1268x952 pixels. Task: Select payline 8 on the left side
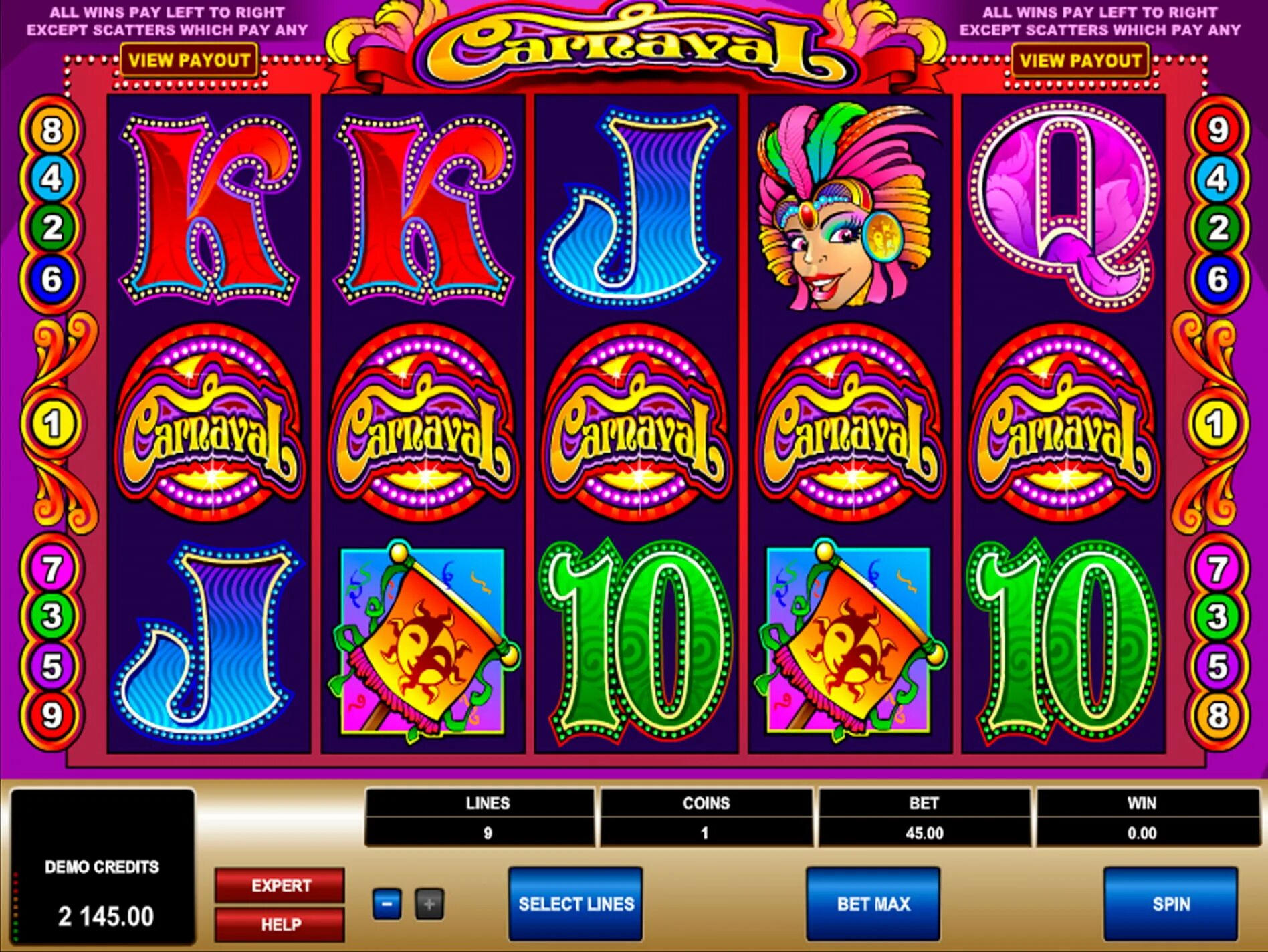51,130
